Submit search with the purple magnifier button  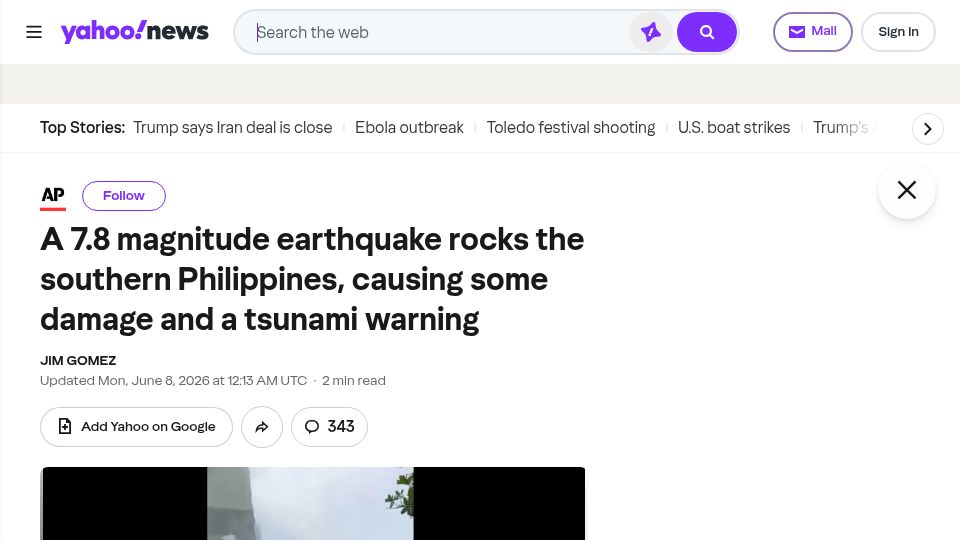pos(707,32)
